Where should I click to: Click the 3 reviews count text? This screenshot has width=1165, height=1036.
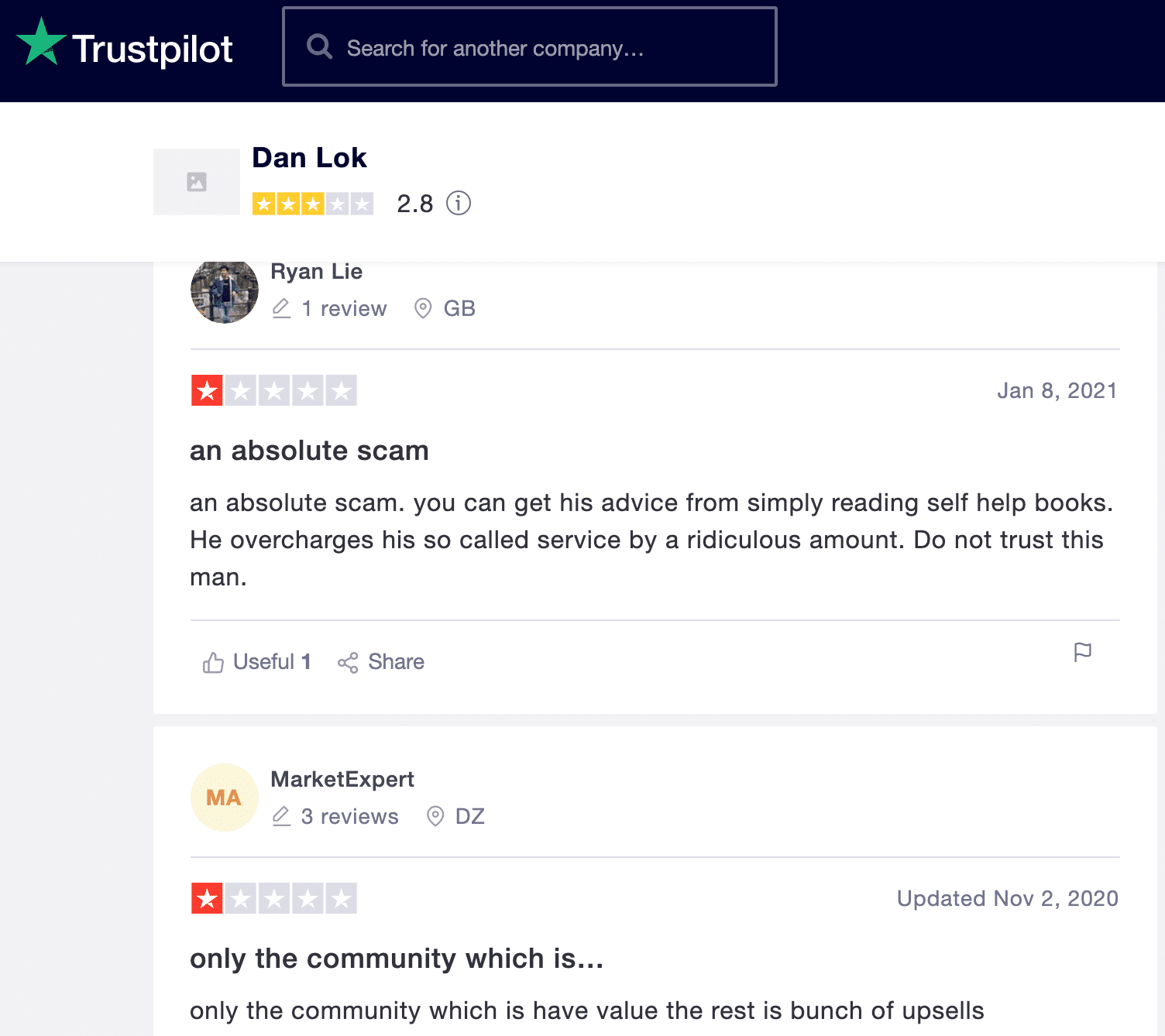click(350, 816)
